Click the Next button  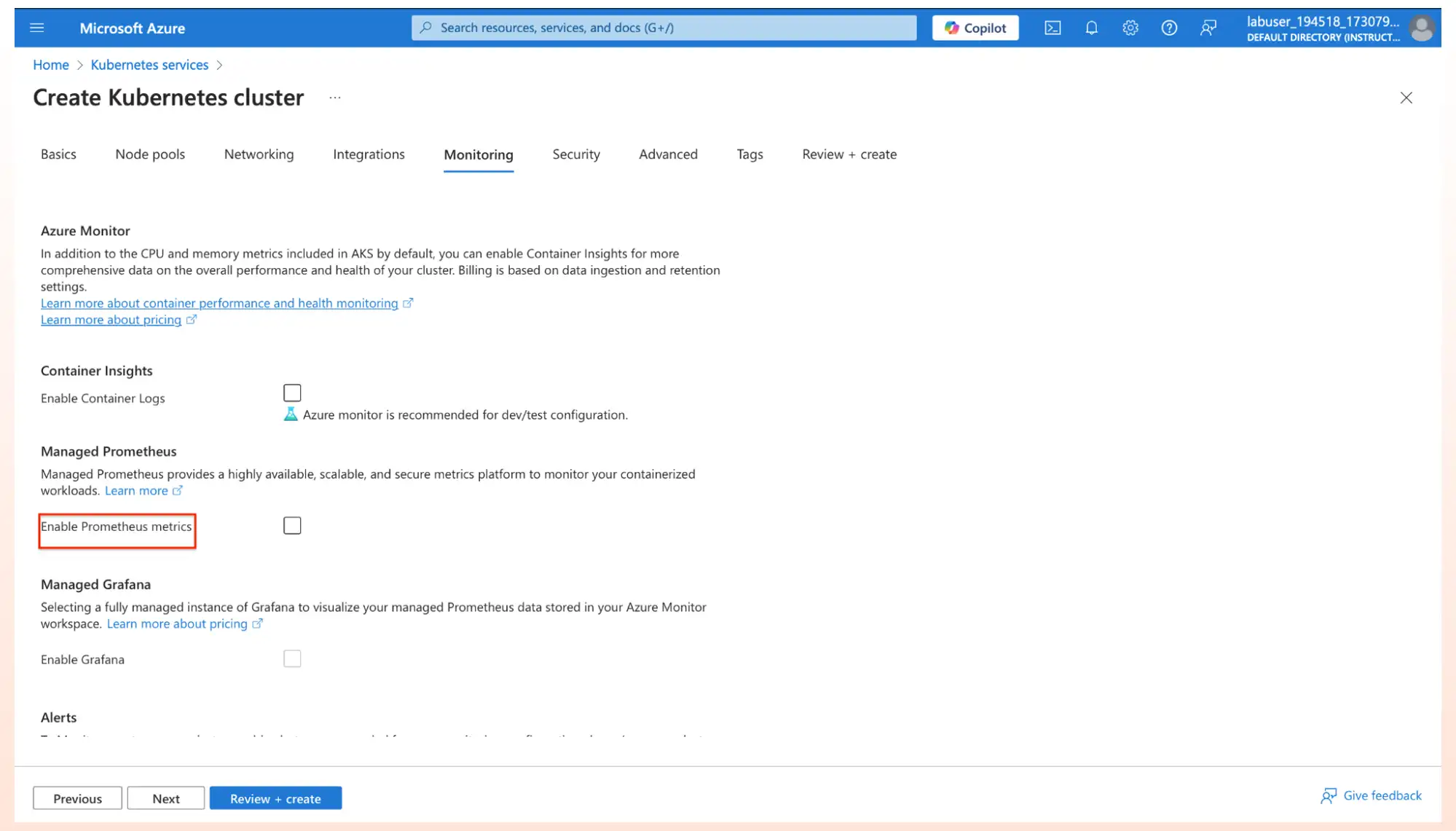click(166, 798)
